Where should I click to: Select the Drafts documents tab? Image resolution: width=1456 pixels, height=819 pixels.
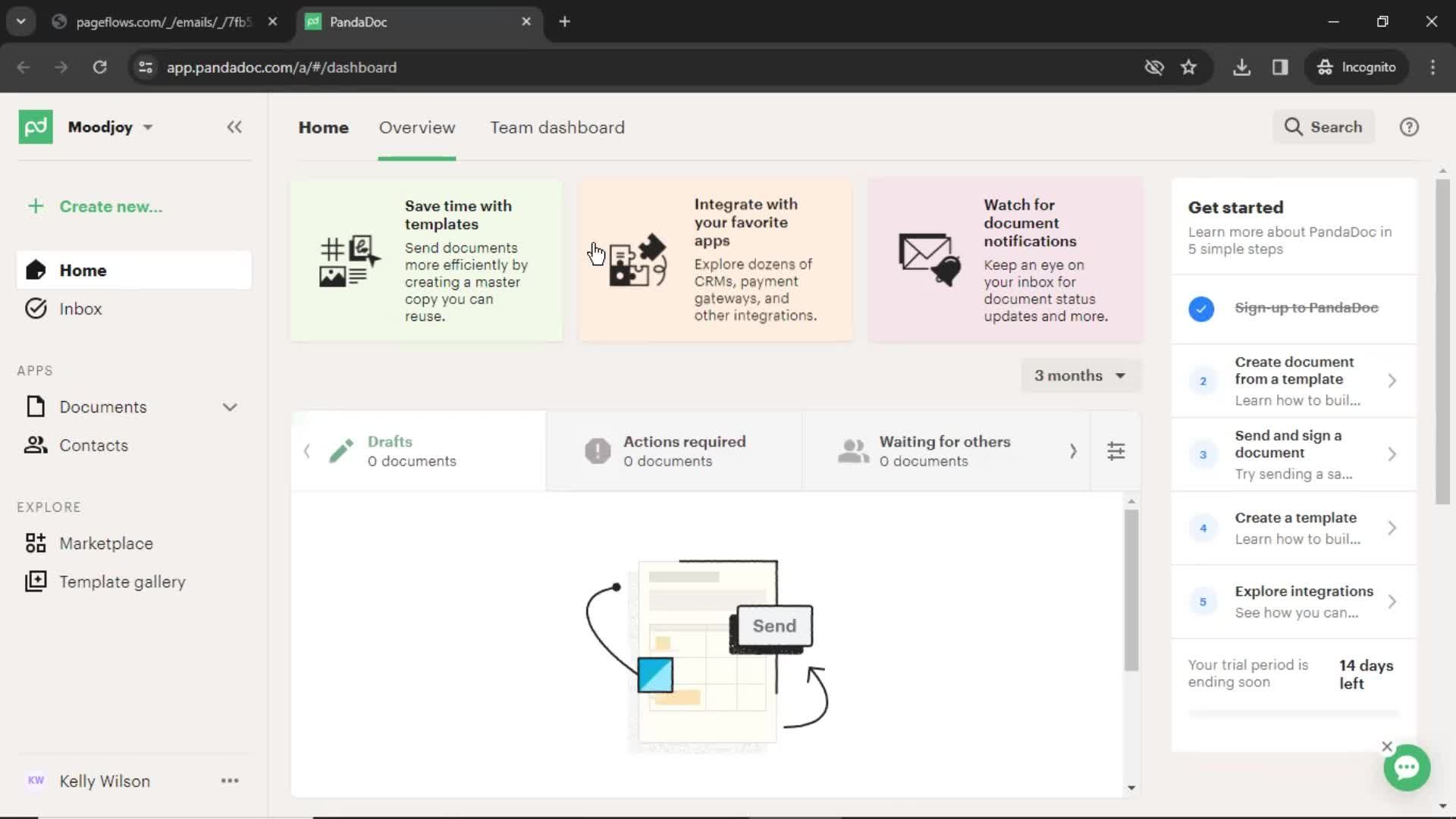pos(419,451)
